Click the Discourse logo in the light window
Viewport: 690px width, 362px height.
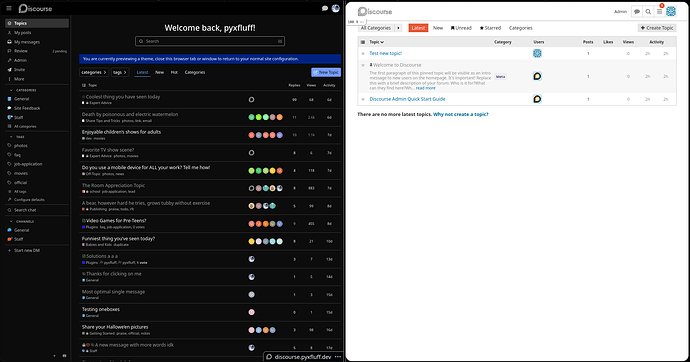(x=375, y=11)
